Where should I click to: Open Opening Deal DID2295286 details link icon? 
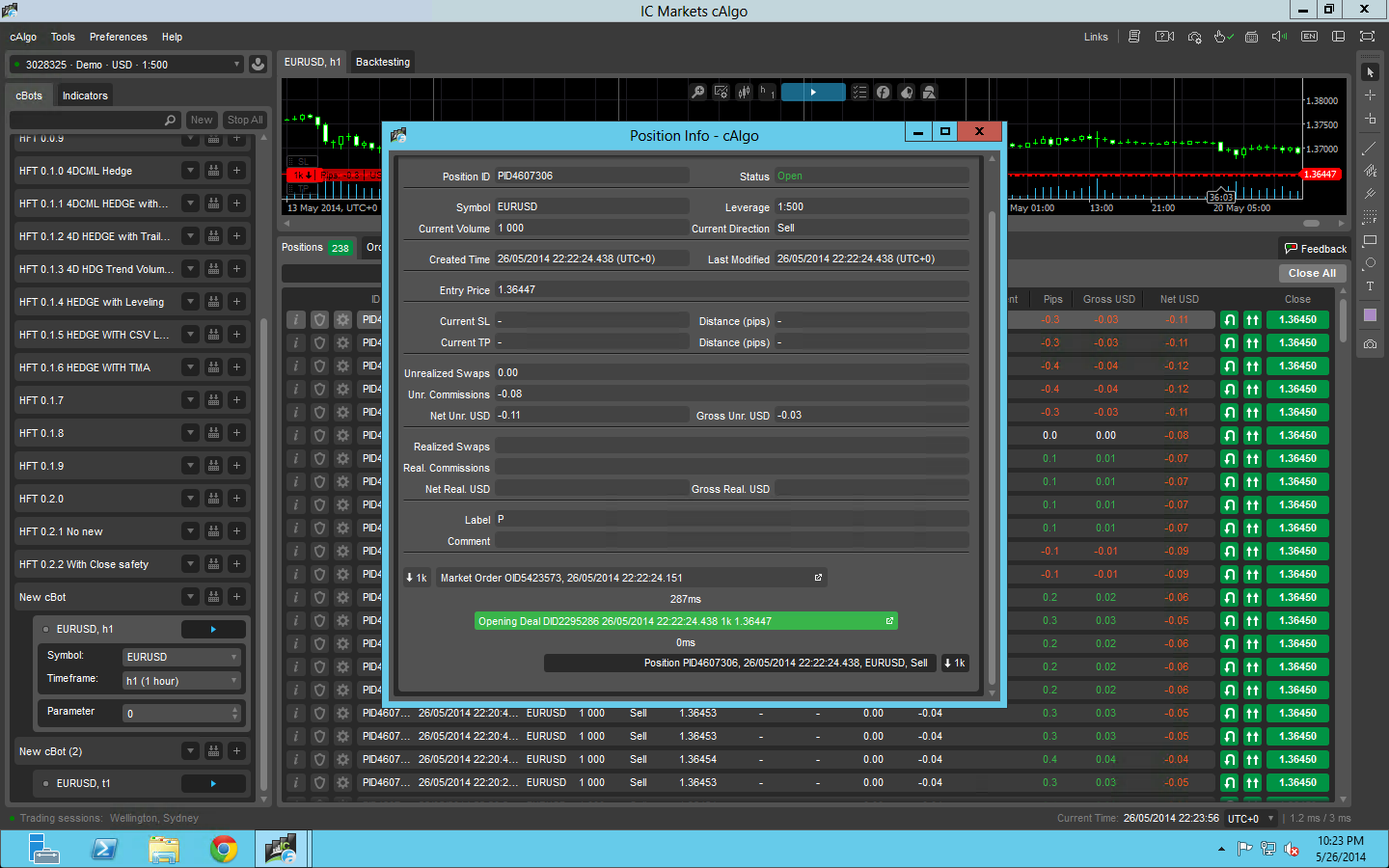pos(889,621)
